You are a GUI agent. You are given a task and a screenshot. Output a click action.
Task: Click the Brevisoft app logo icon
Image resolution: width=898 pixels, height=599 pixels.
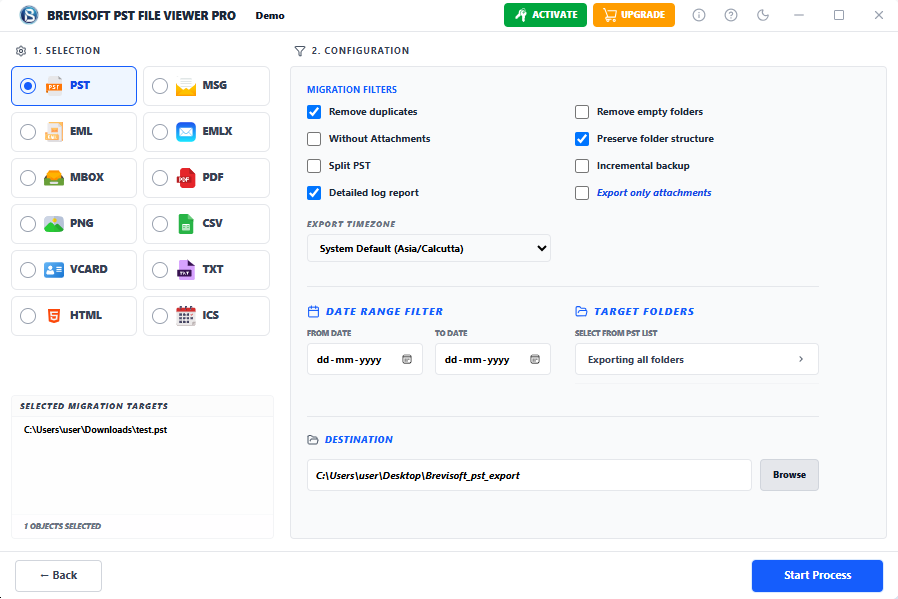29,15
